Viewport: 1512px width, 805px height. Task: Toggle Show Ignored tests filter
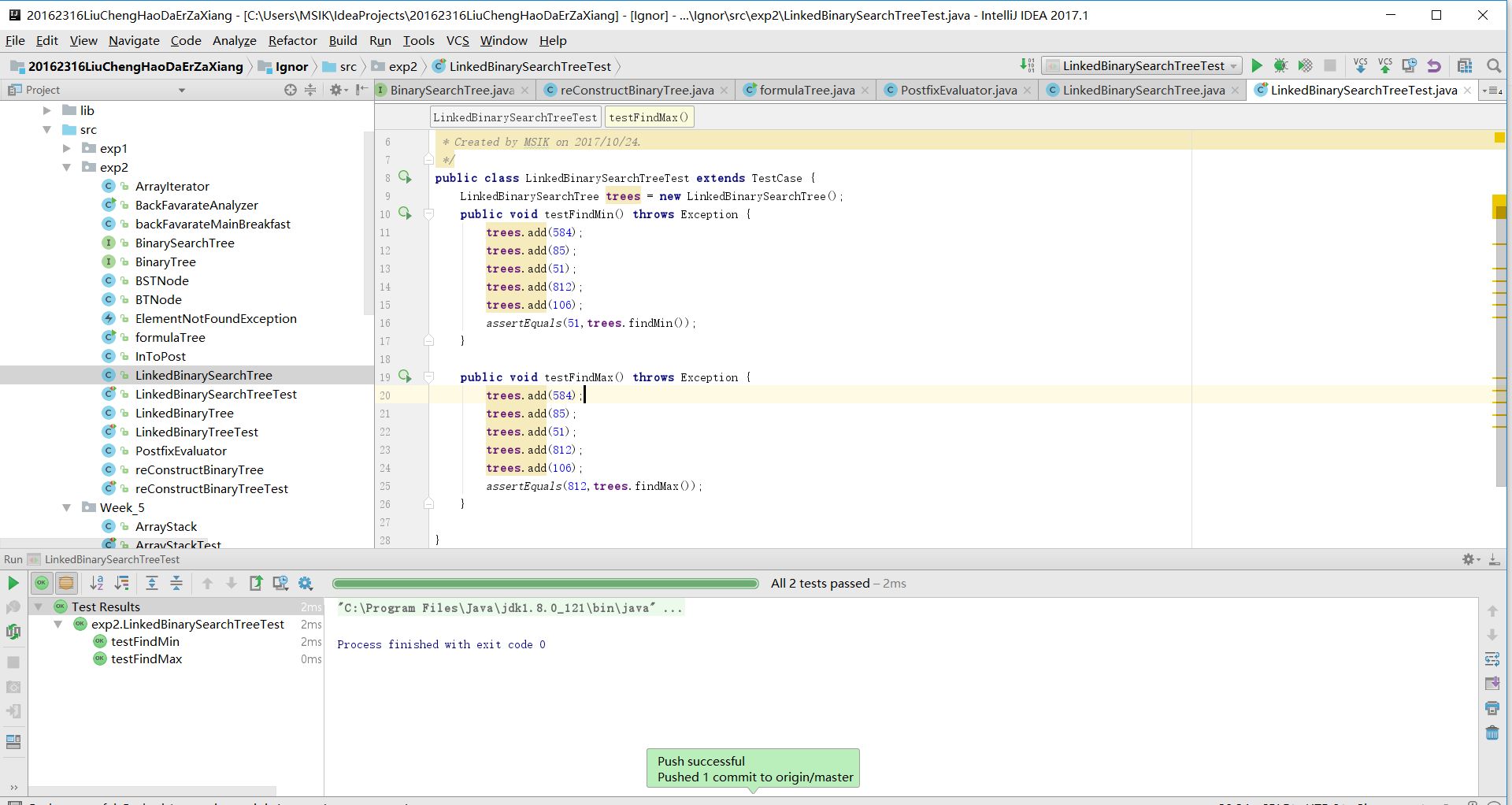[x=66, y=583]
